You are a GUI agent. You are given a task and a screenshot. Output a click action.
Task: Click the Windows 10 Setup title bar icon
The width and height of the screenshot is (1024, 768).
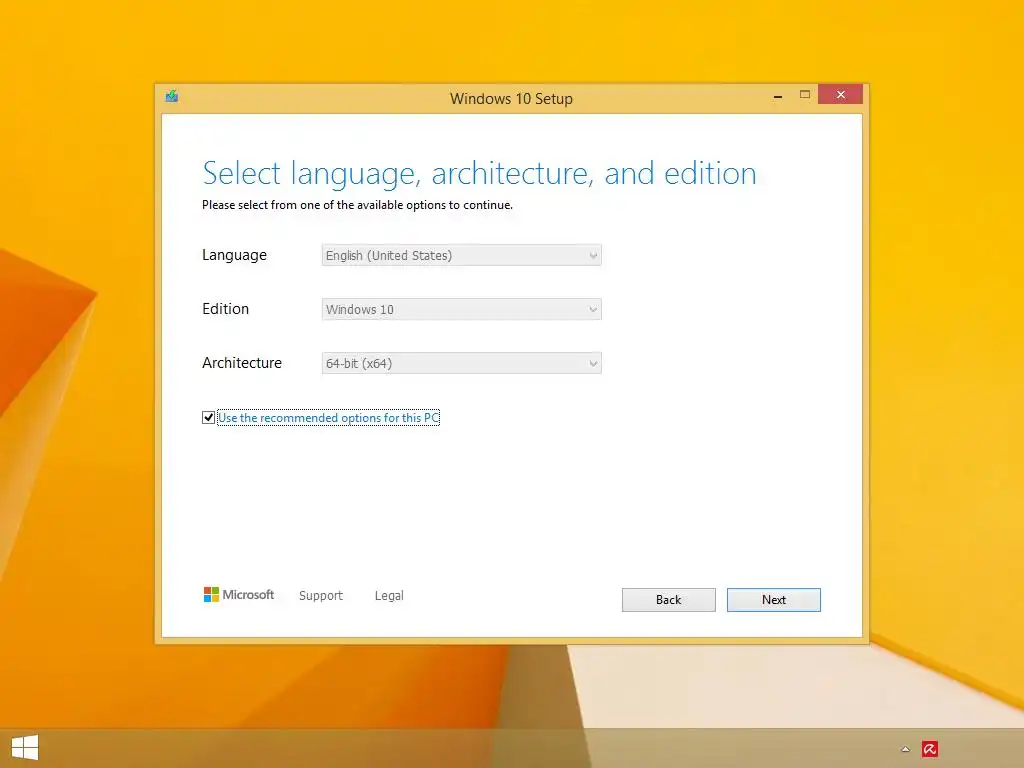tap(172, 97)
